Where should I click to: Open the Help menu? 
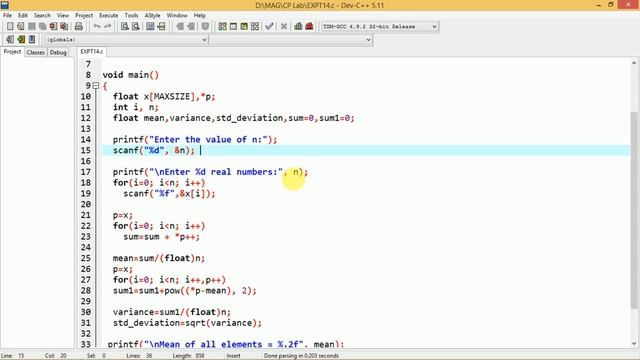pos(200,16)
